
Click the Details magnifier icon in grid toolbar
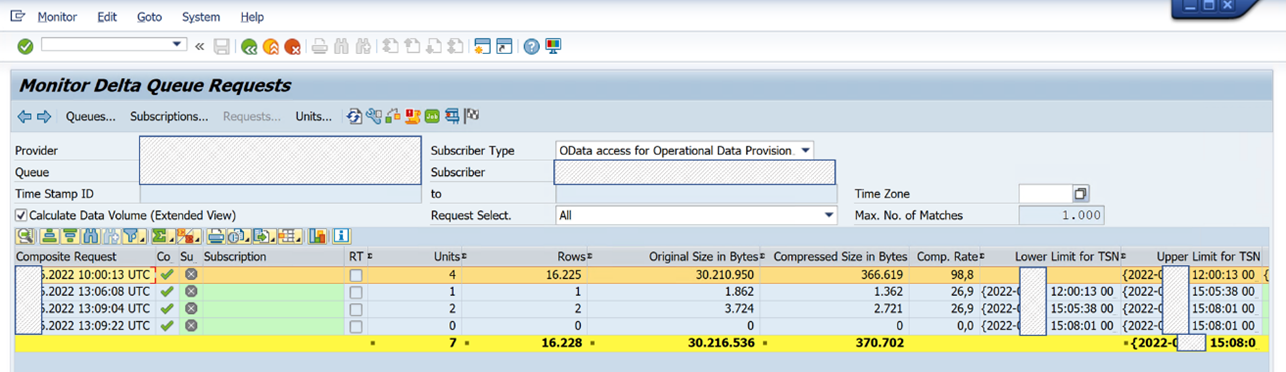click(x=24, y=236)
